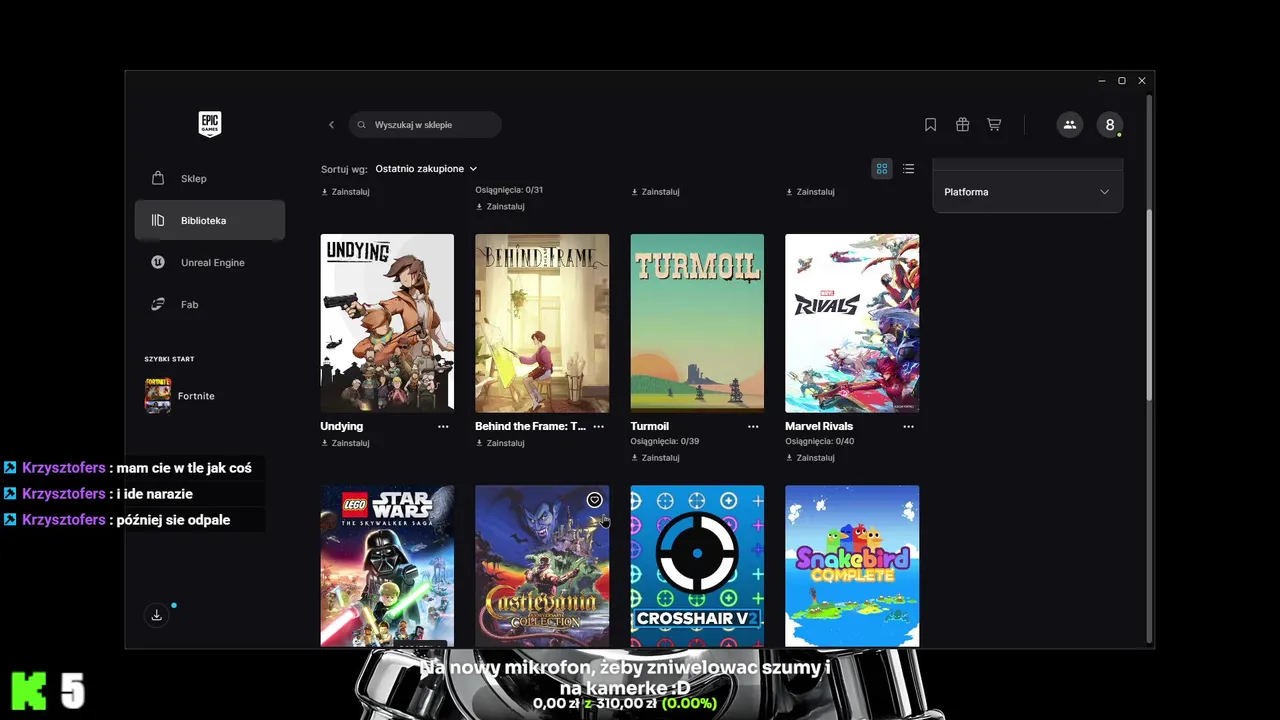Open the shopping cart
1280x720 pixels.
(x=994, y=125)
